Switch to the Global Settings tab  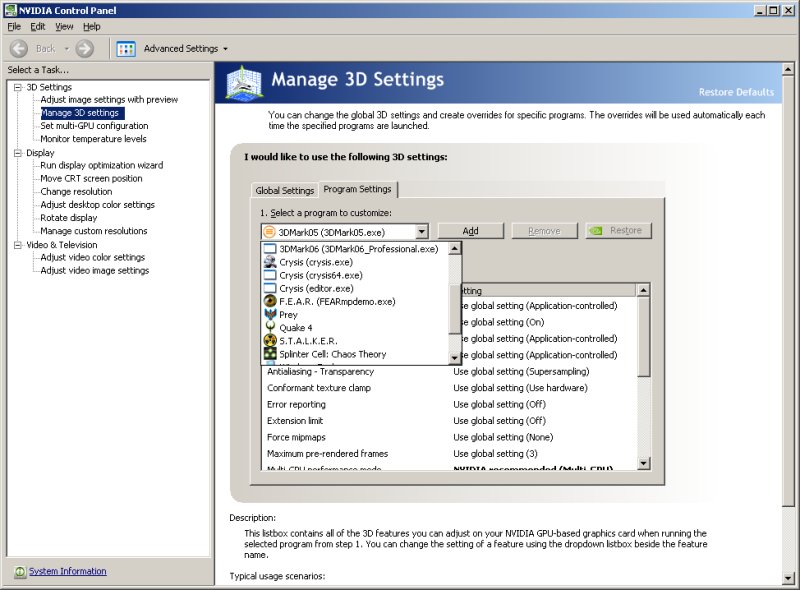coord(285,190)
